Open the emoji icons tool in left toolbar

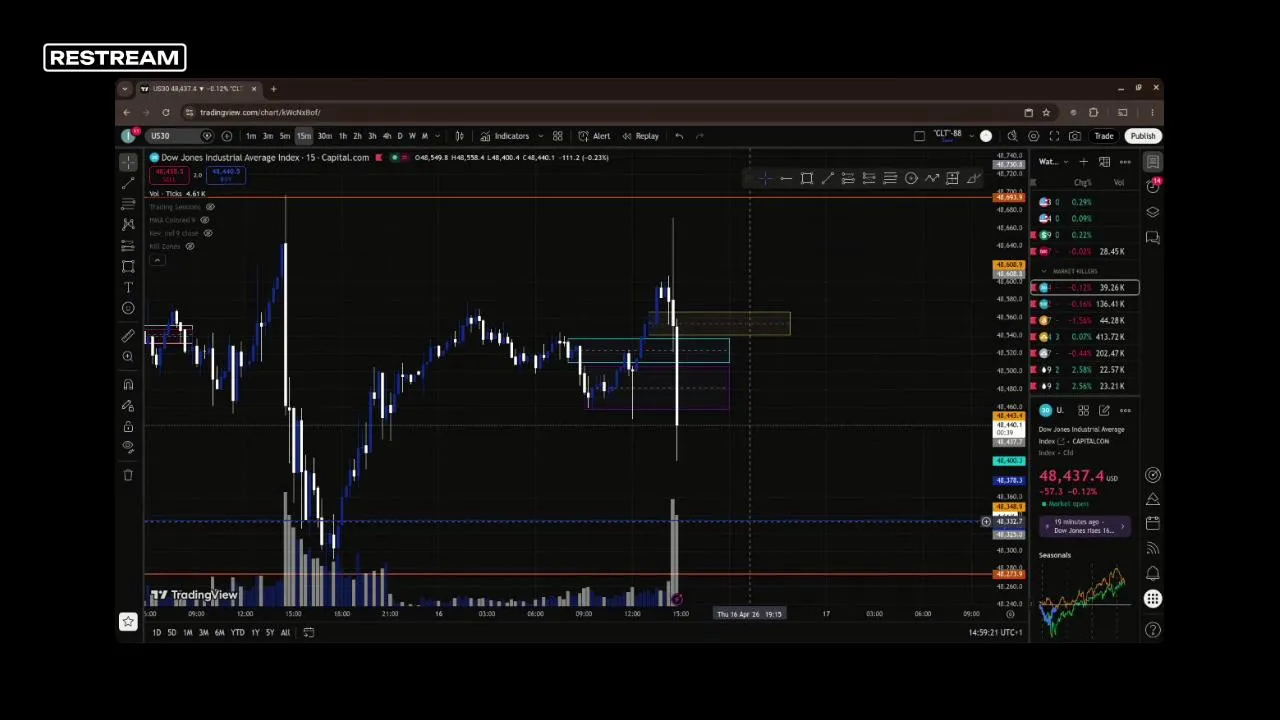(x=128, y=308)
